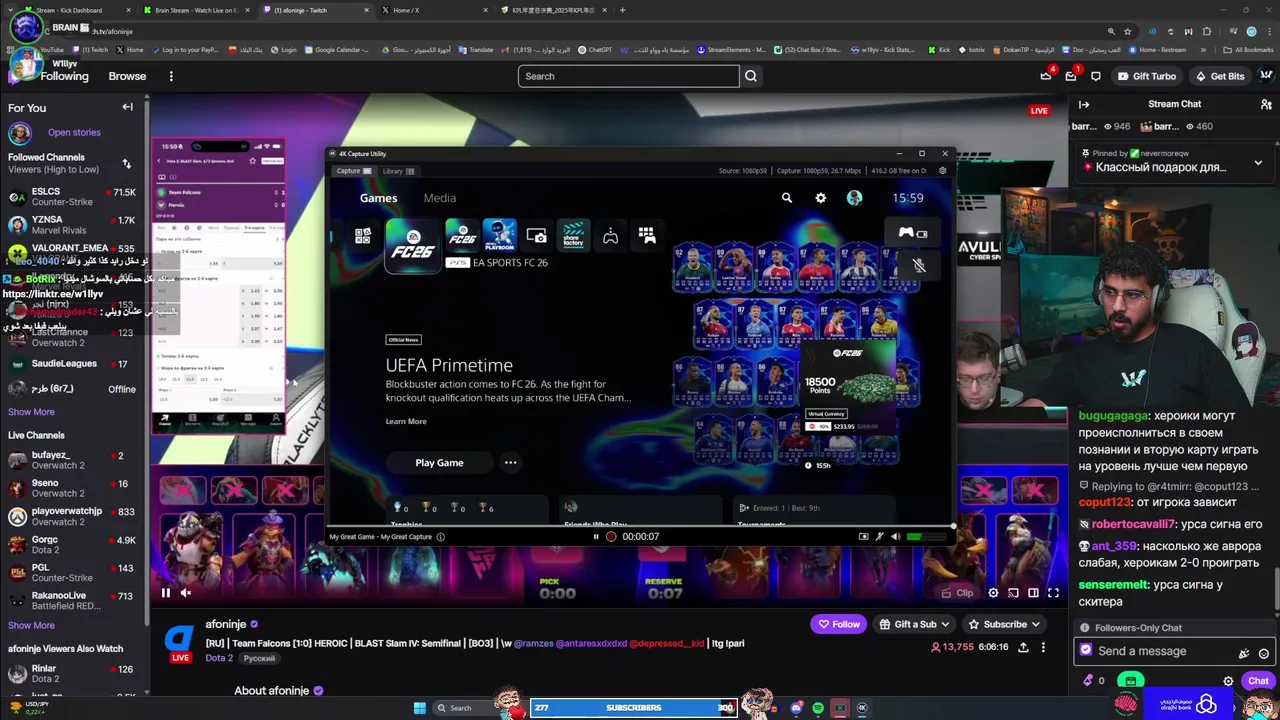Switch to Media on the PlayStation home
The image size is (1280, 720).
[x=439, y=198]
